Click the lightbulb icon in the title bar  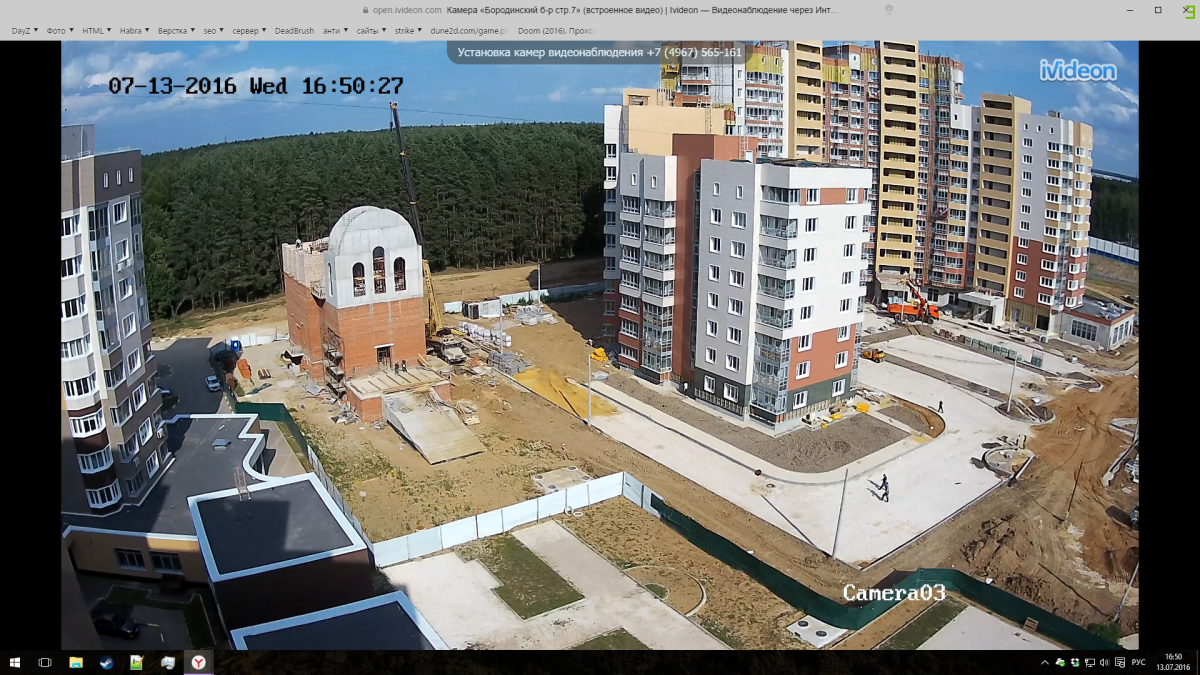[x=889, y=9]
